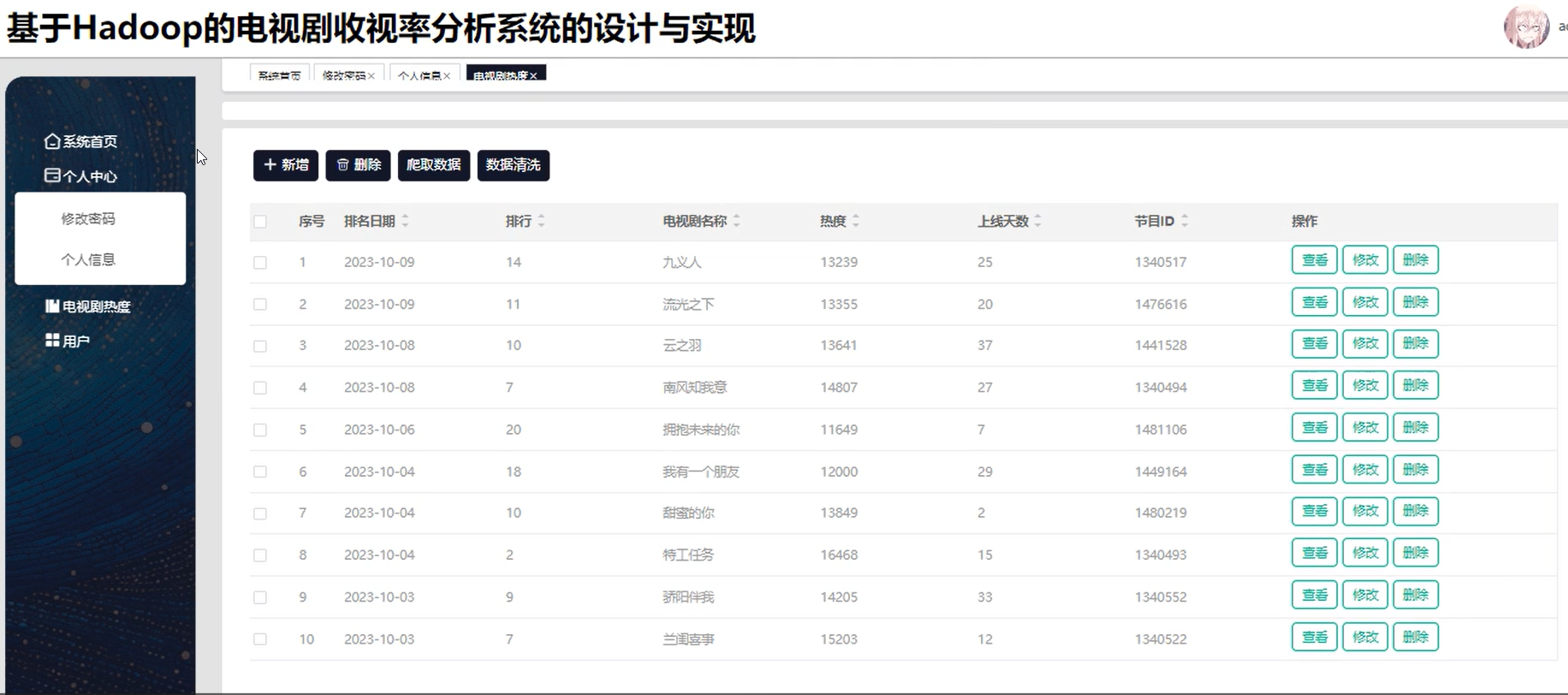Click the show name 云之羽

pos(682,346)
